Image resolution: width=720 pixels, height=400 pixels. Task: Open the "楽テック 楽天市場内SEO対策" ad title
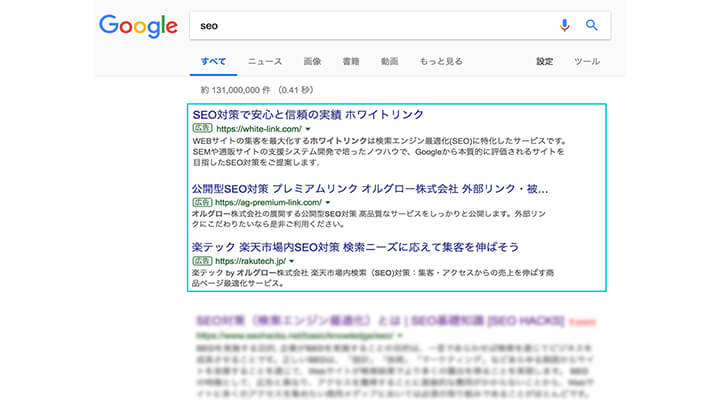tap(355, 247)
